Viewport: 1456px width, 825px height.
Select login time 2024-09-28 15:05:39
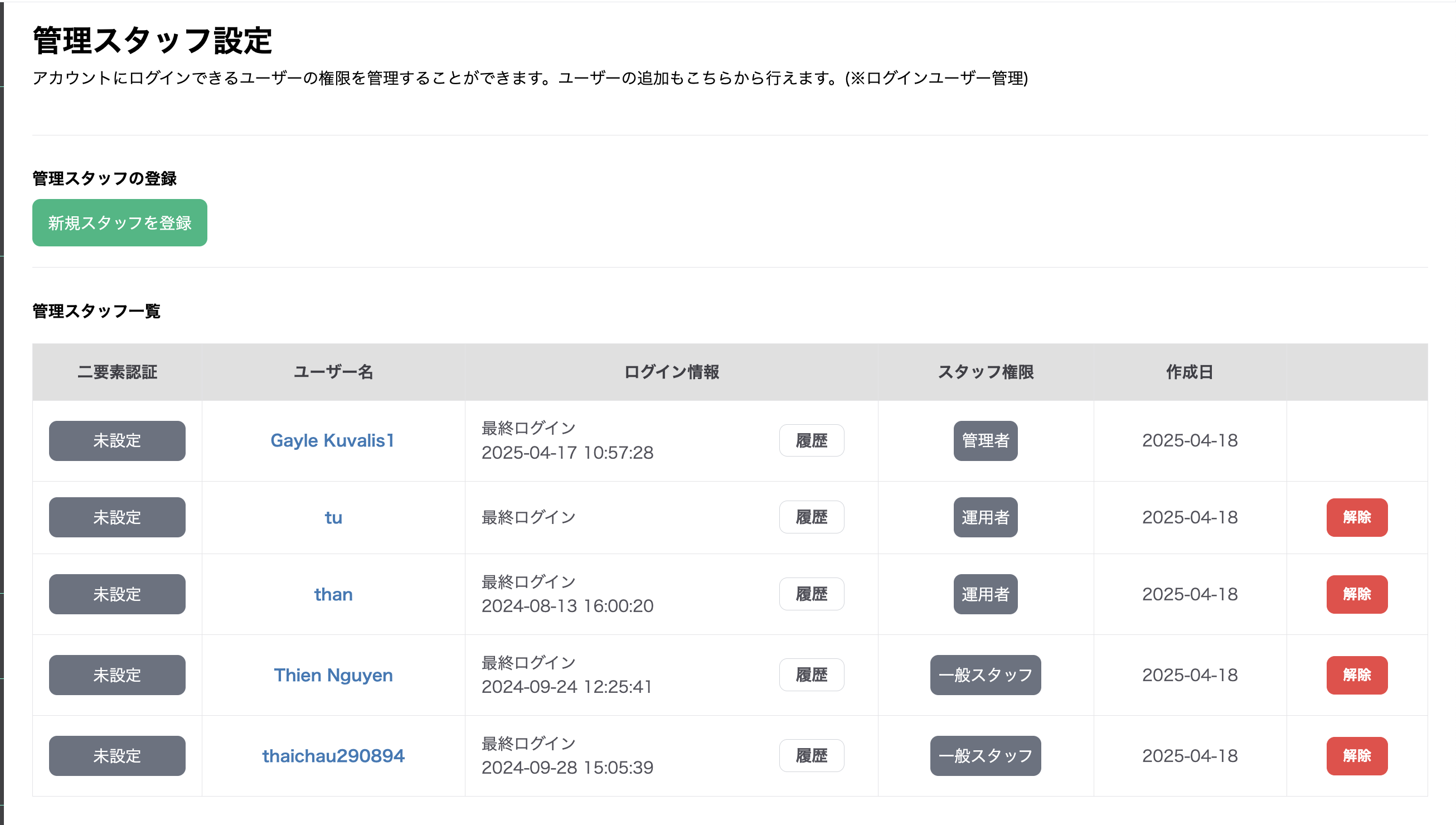[x=567, y=768]
